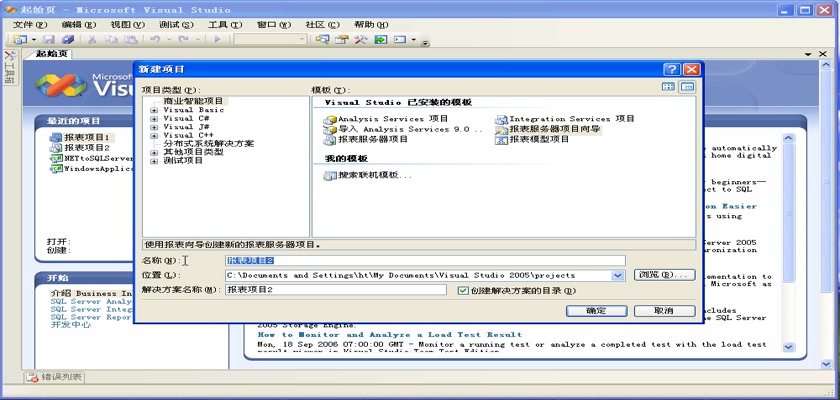The image size is (840, 400).
Task: Click the 错误列表 tab at the bottom
Action: 55,377
